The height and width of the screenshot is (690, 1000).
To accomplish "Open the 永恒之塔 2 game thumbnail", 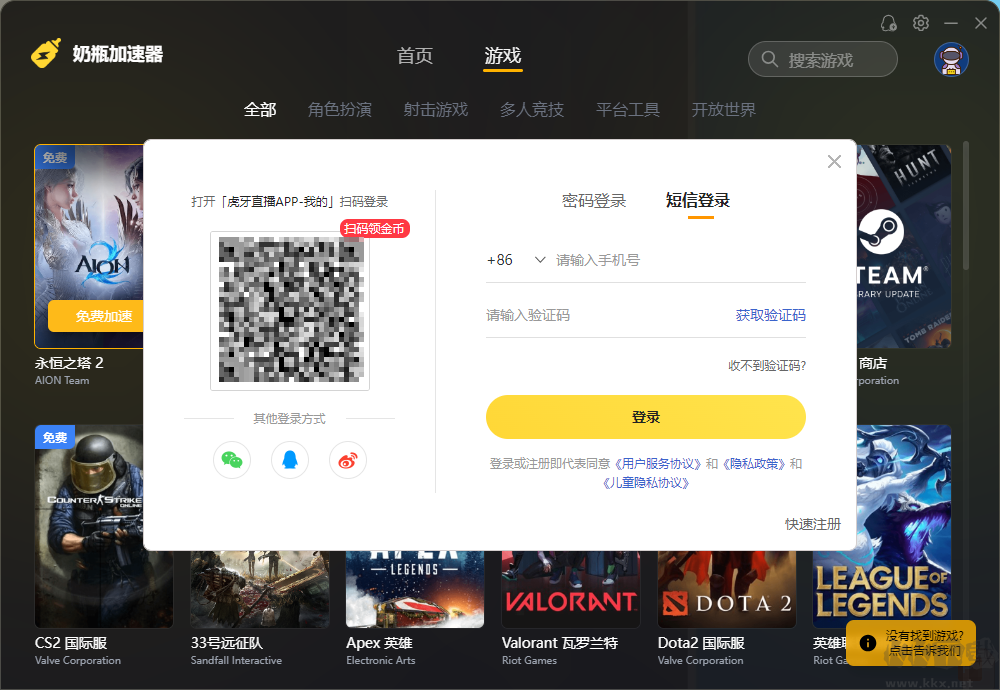I will click(89, 246).
